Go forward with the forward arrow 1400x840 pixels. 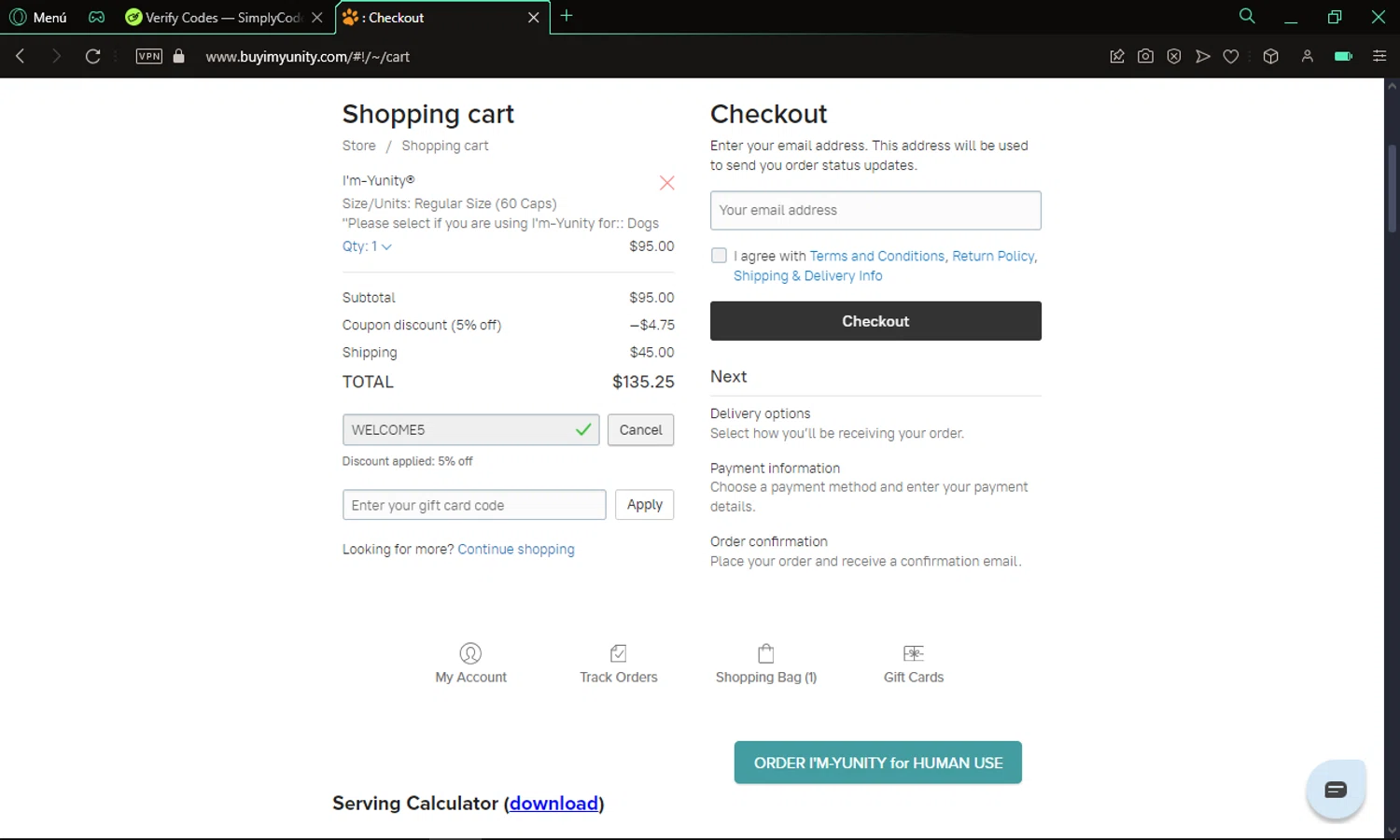[x=56, y=56]
